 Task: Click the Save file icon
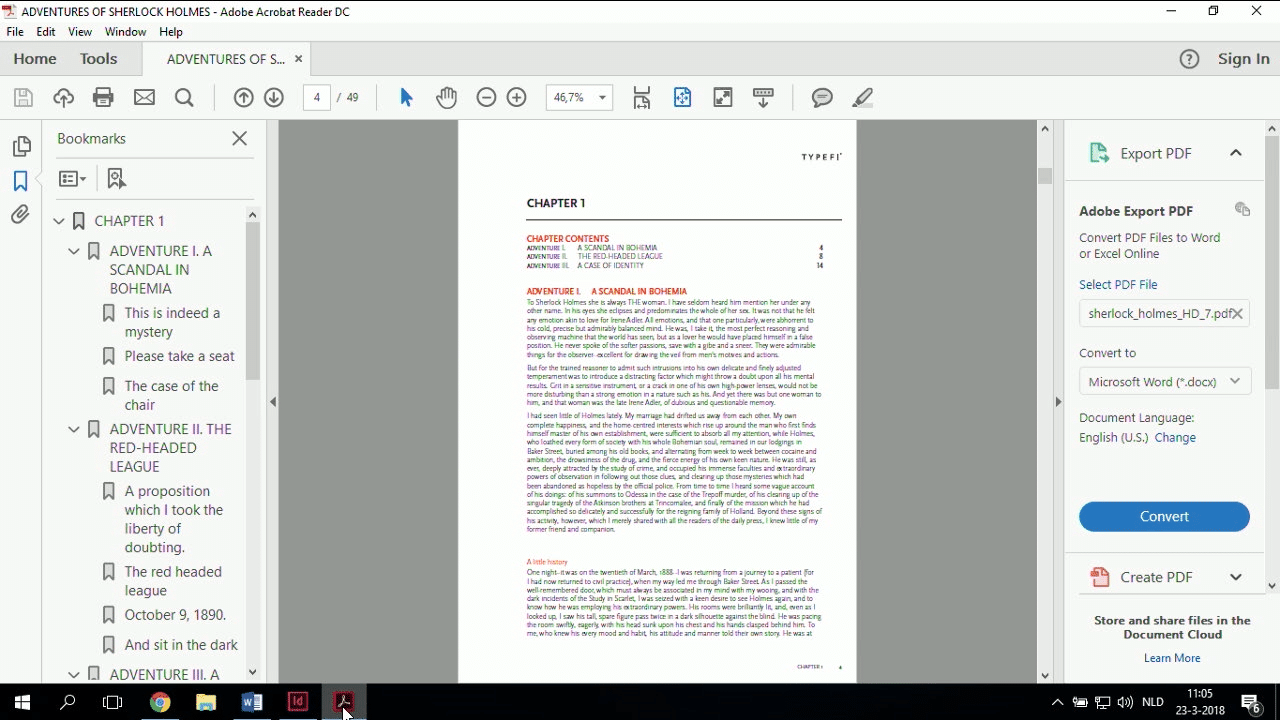click(x=23, y=97)
